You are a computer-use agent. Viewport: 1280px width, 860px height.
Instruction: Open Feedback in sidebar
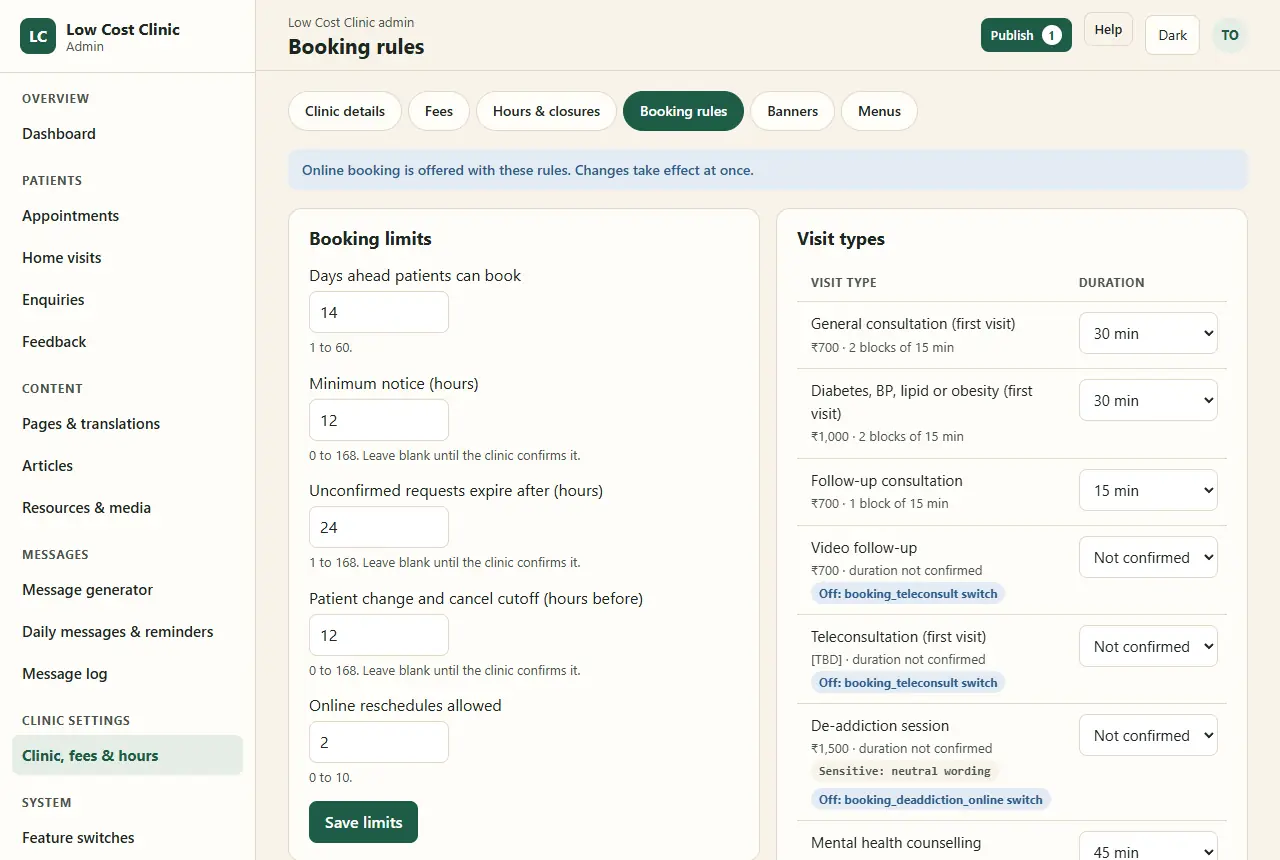[127, 342]
